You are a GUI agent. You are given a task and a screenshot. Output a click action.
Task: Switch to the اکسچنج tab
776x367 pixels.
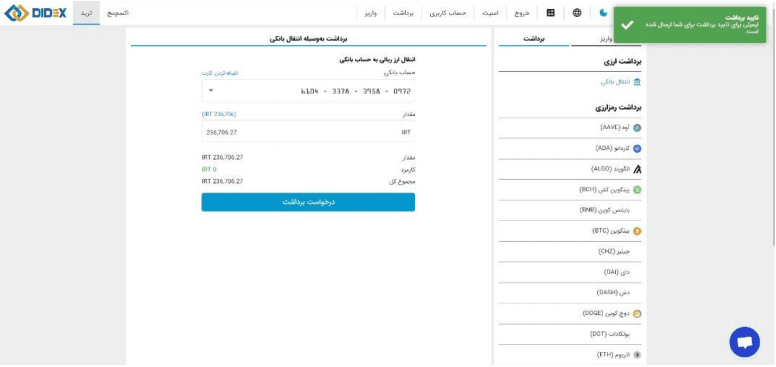tap(118, 13)
